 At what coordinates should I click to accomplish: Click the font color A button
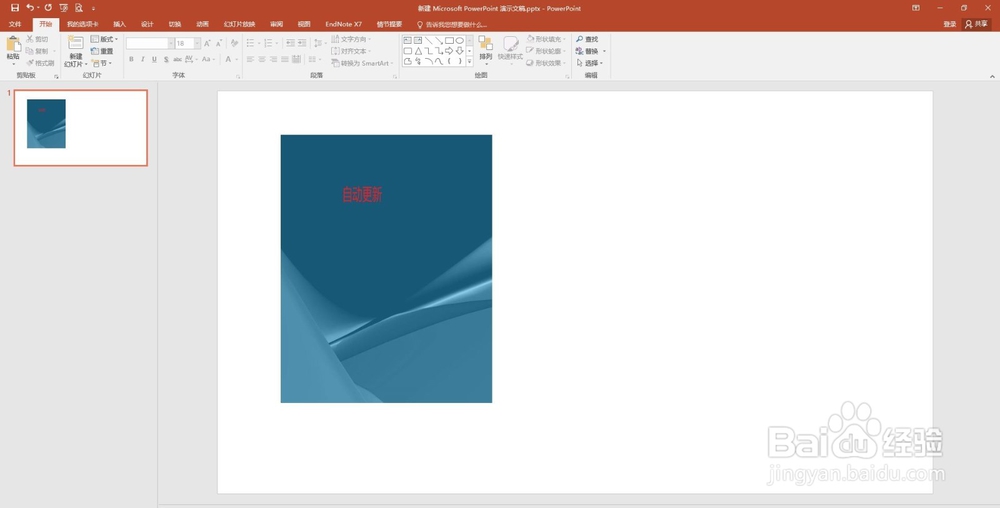coord(228,59)
